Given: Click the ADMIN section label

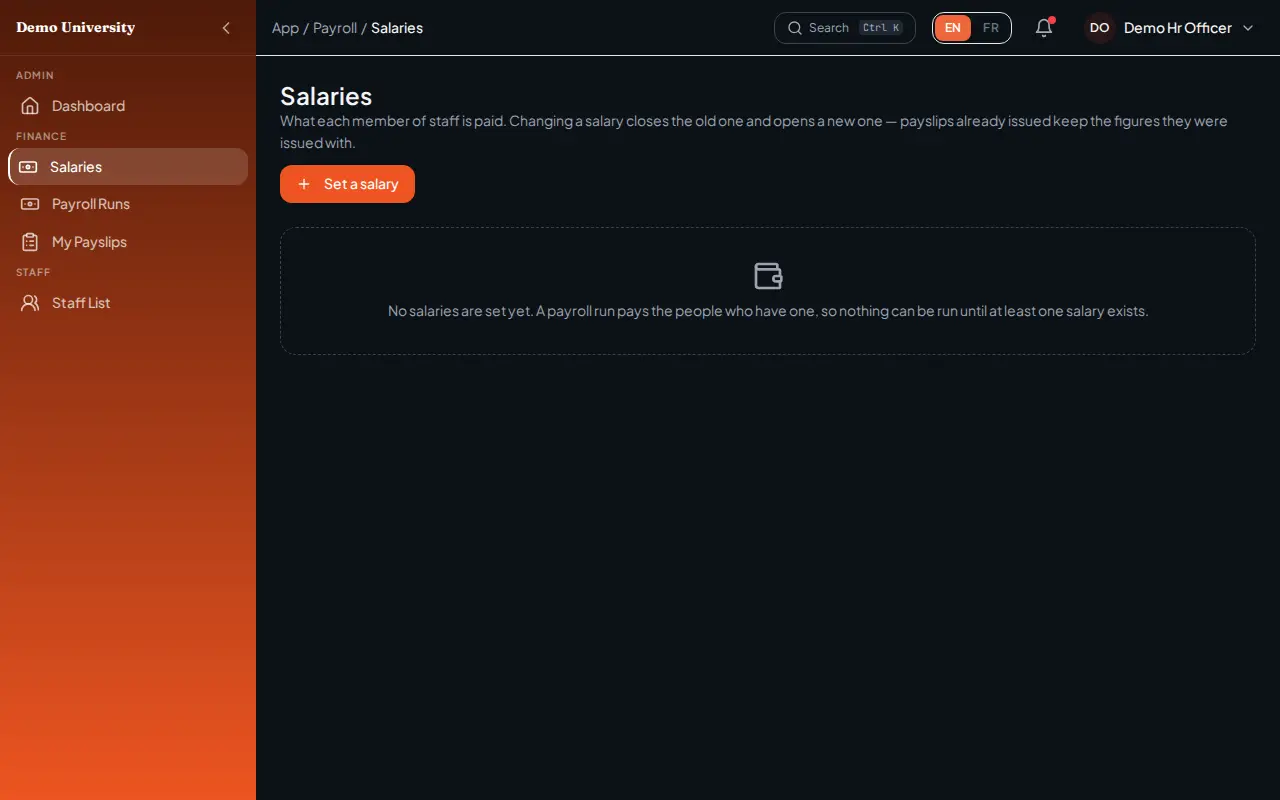Looking at the screenshot, I should pos(35,75).
